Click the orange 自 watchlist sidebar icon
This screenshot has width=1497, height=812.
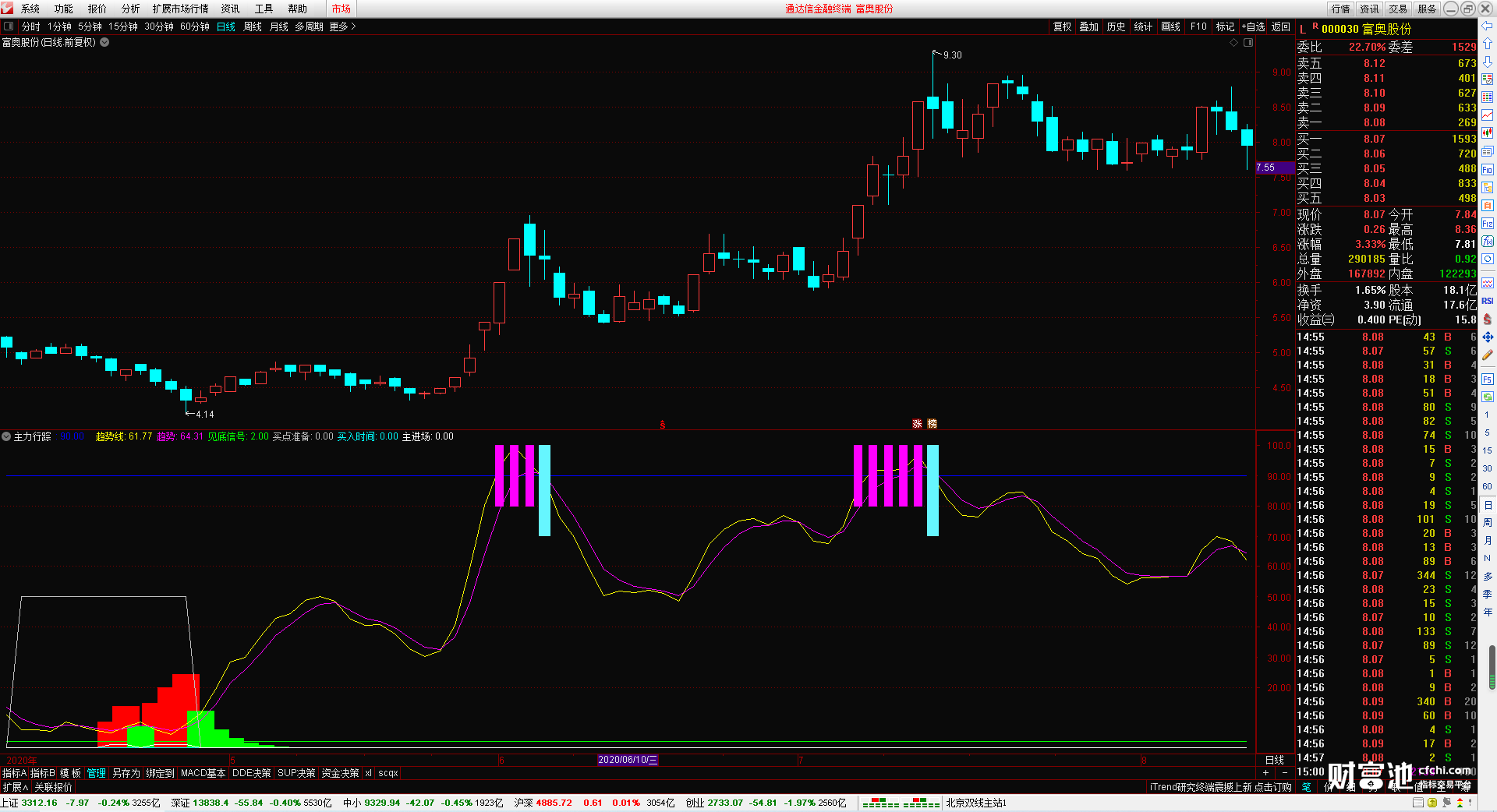coord(1488,205)
